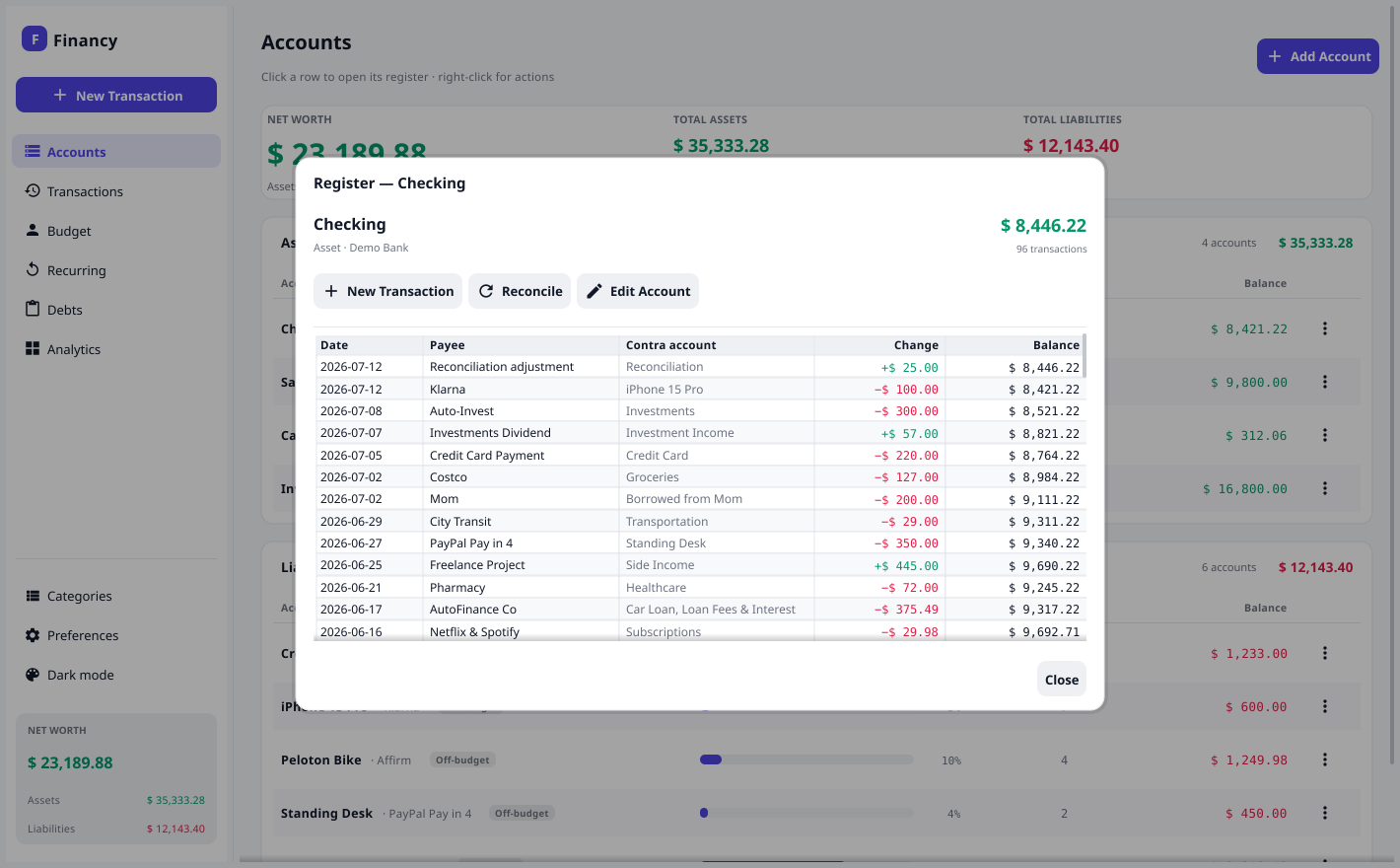Viewport: 1400px width, 868px height.
Task: Click the Analytics grid icon
Action: [x=33, y=348]
